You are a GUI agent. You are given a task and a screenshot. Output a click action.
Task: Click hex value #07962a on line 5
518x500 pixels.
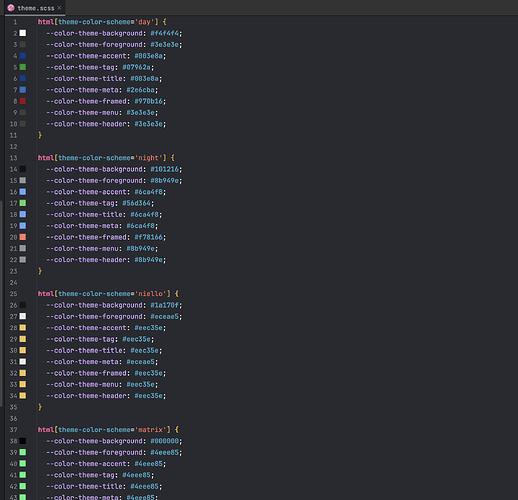136,67
